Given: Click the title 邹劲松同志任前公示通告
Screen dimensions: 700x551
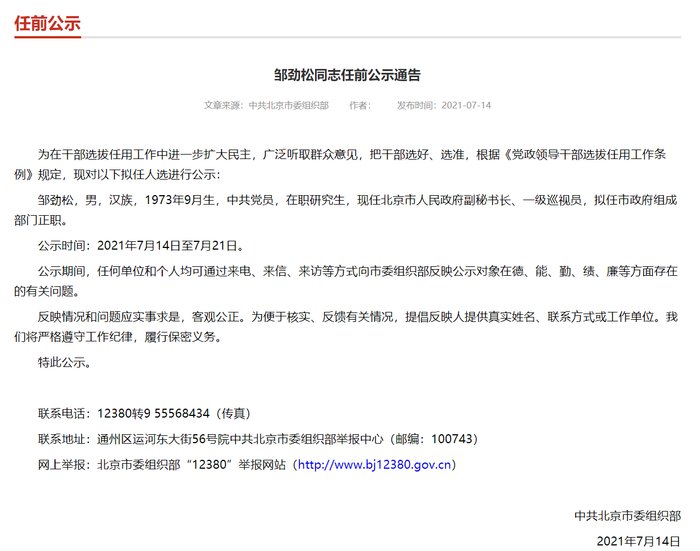Looking at the screenshot, I should (x=347, y=75).
